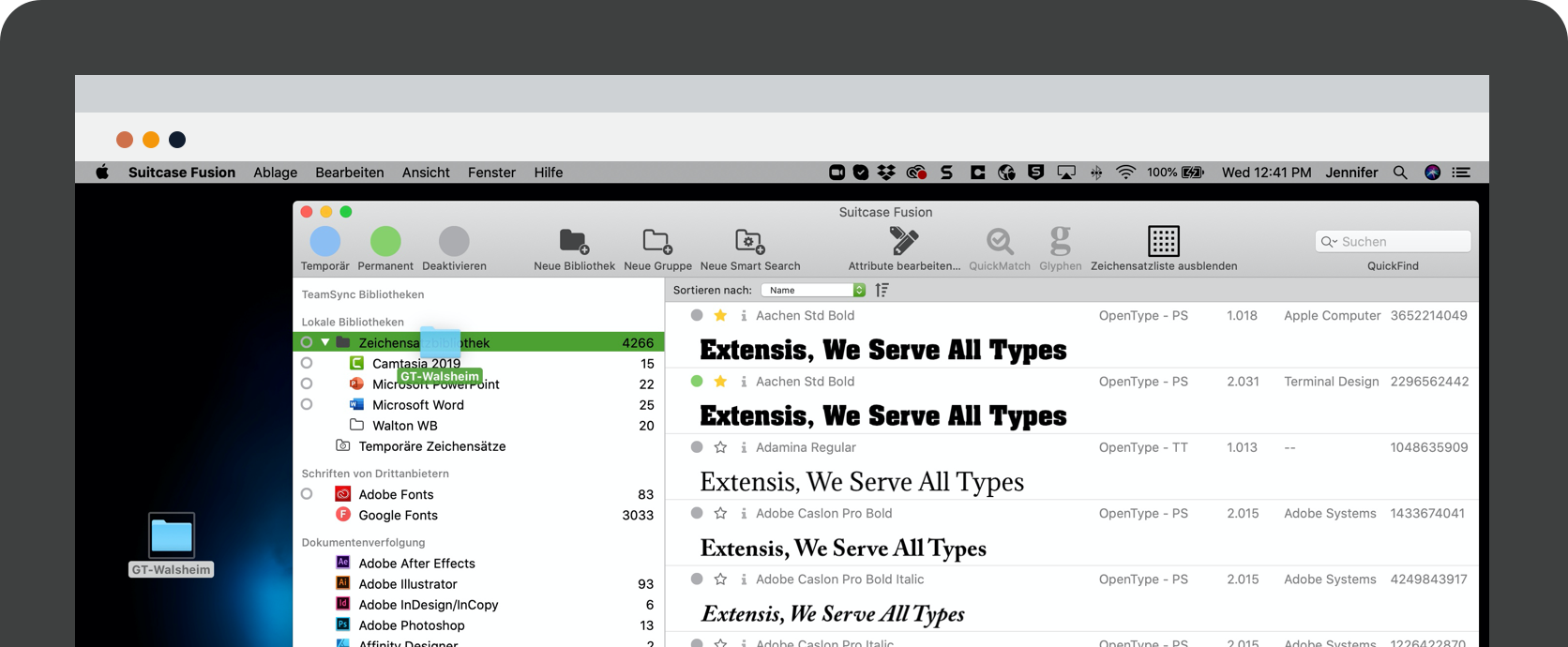
Task: Toggle favorite star for Adobe Caslon Pro Bold Italic
Action: [720, 579]
